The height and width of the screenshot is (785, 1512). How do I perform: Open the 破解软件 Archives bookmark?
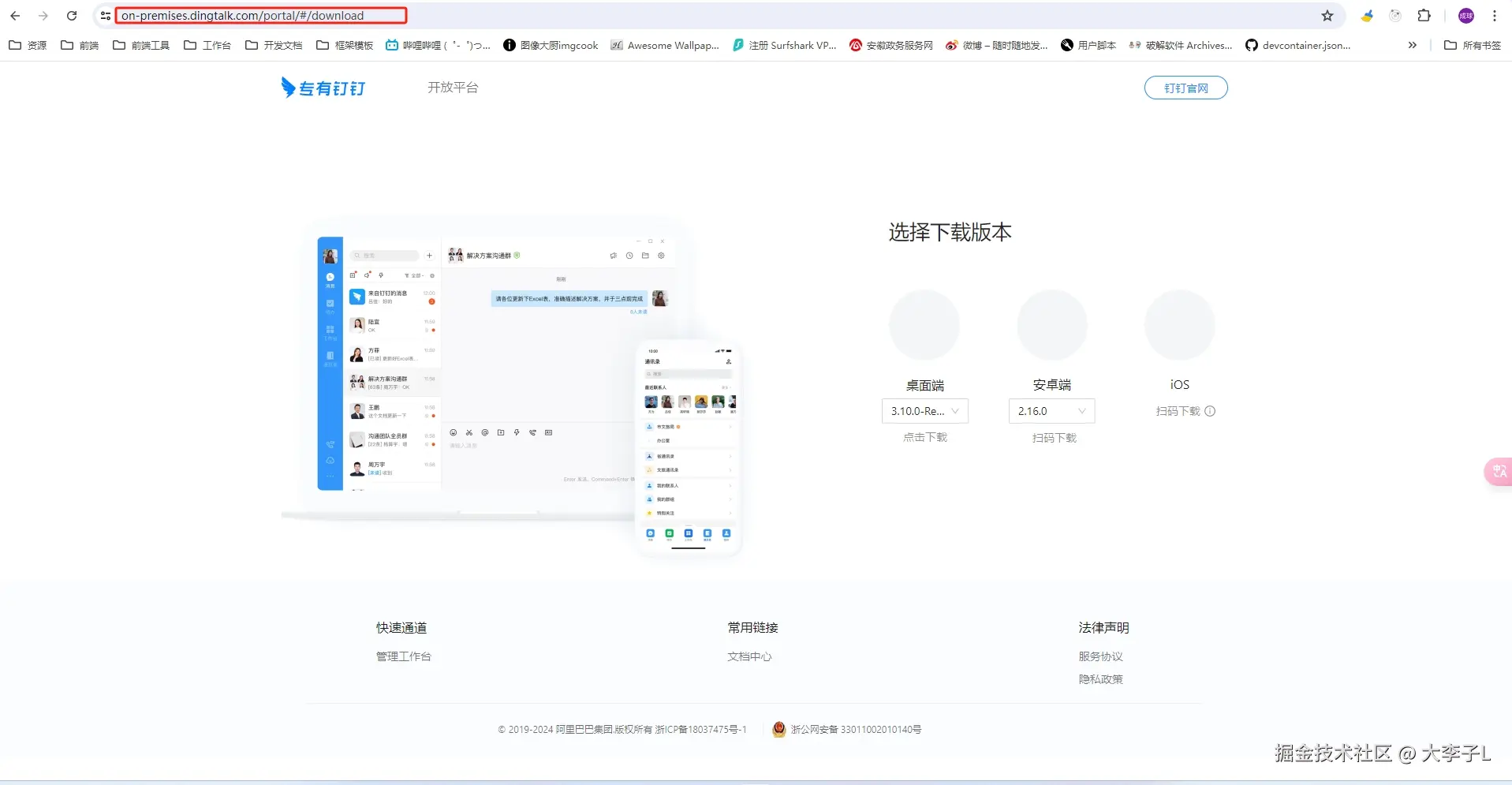click(1180, 46)
